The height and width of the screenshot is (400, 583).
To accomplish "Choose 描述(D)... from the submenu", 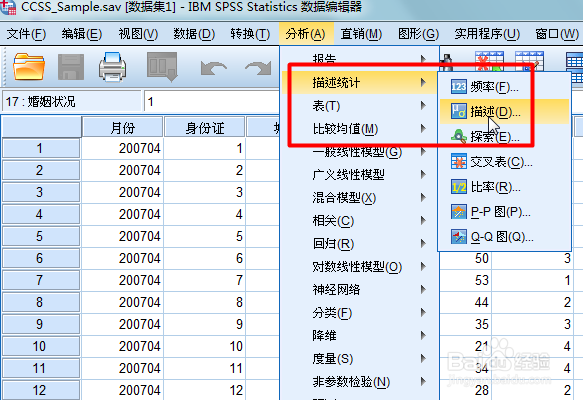I will [504, 112].
